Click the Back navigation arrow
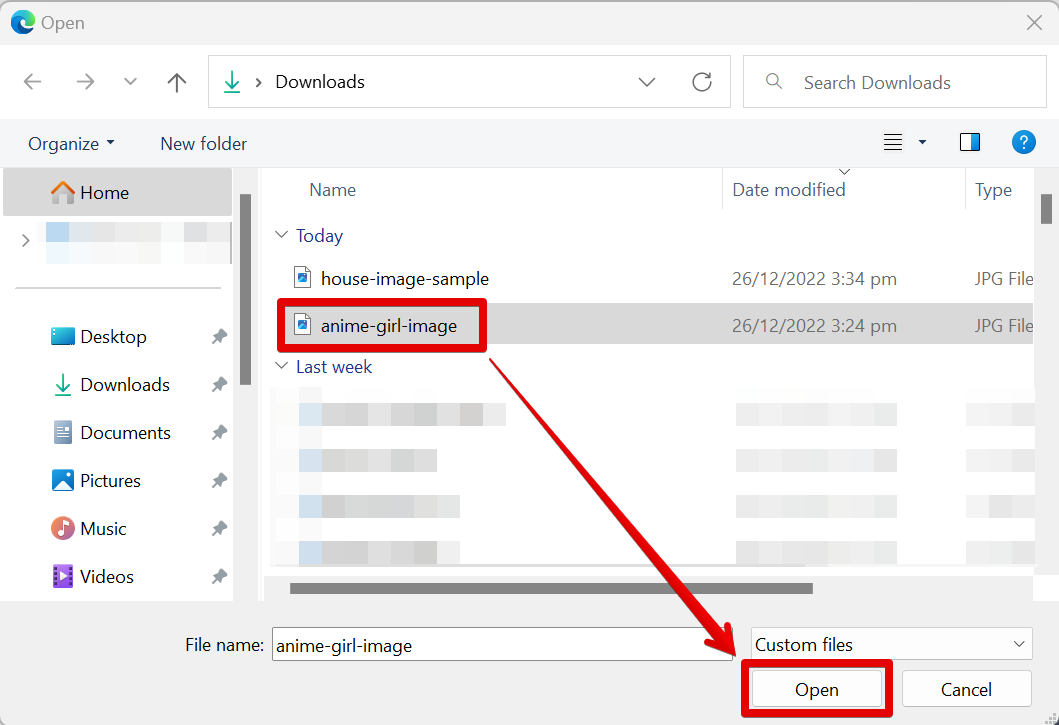 33,82
